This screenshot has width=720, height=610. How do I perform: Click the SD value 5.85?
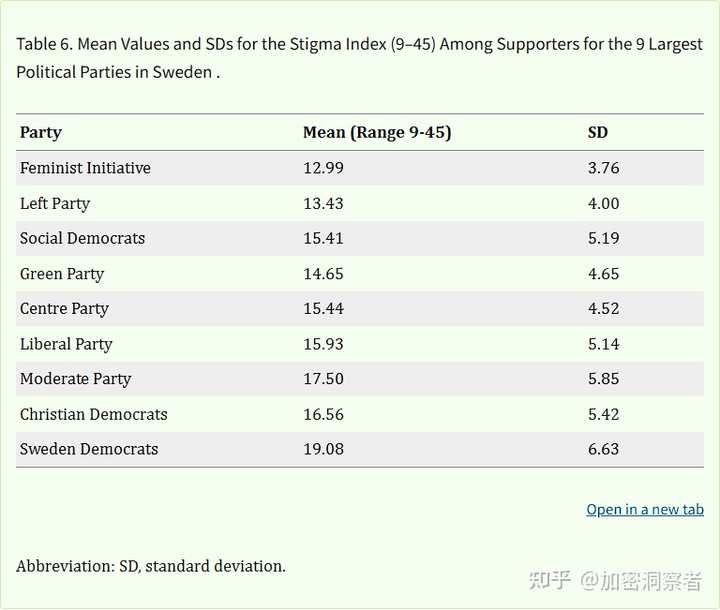coord(603,379)
